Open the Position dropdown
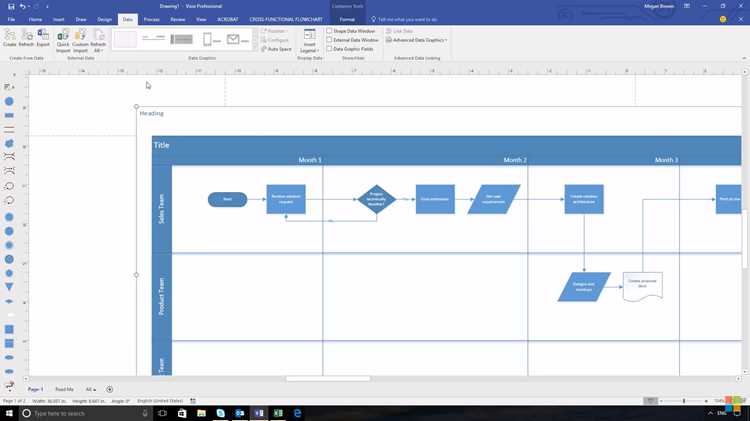The height and width of the screenshot is (421, 750). pyautogui.click(x=275, y=31)
